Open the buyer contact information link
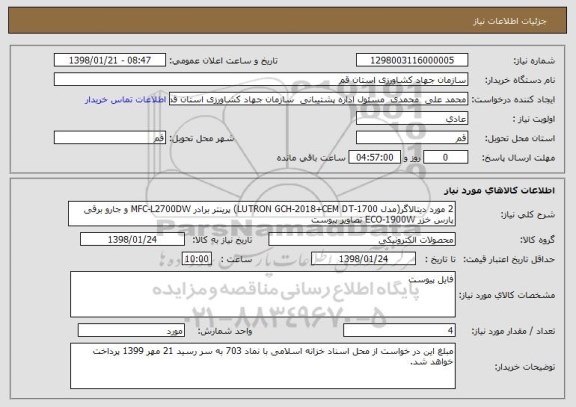This screenshot has width=576, height=407. [x=125, y=100]
